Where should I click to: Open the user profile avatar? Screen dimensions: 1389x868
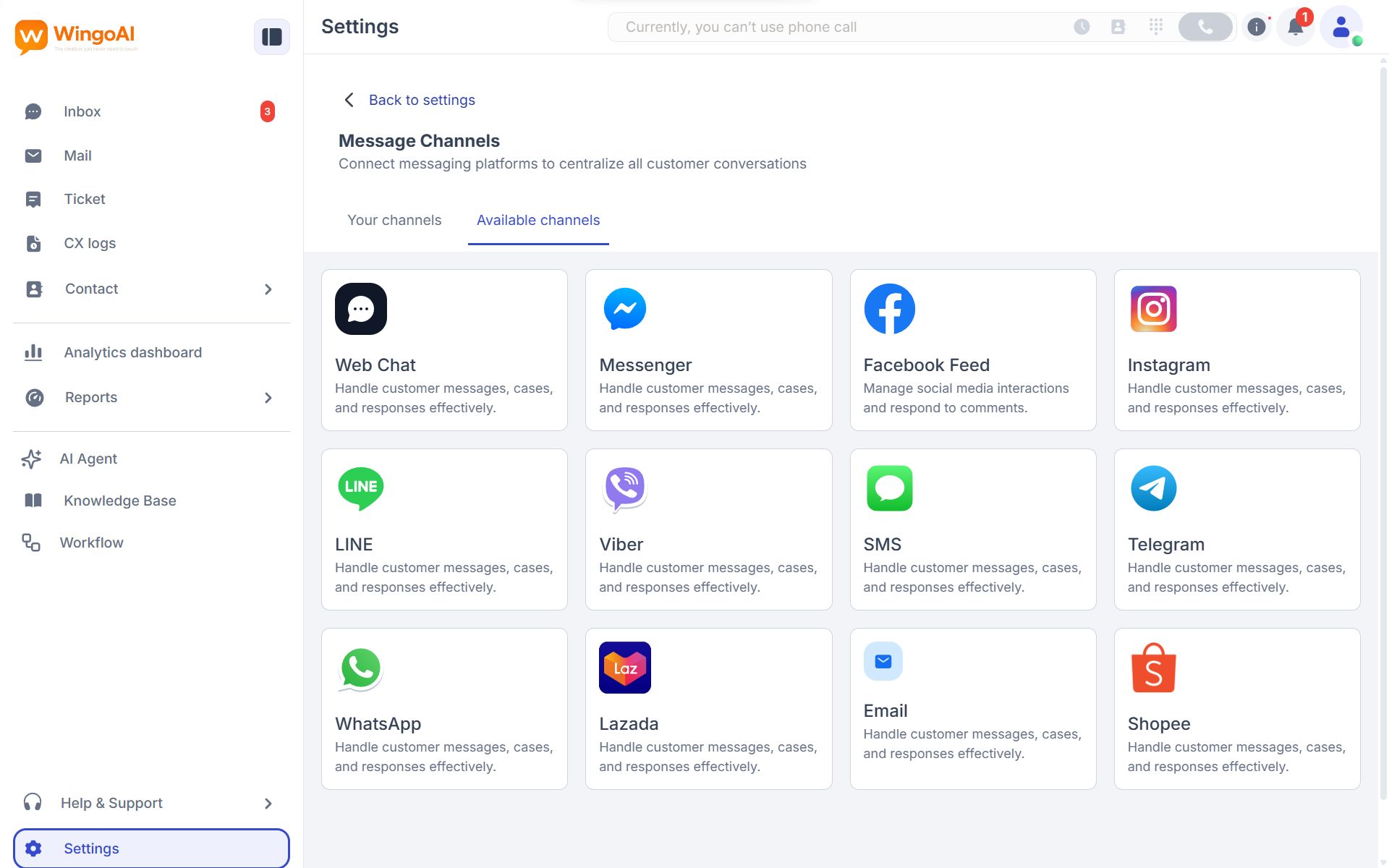point(1341,27)
